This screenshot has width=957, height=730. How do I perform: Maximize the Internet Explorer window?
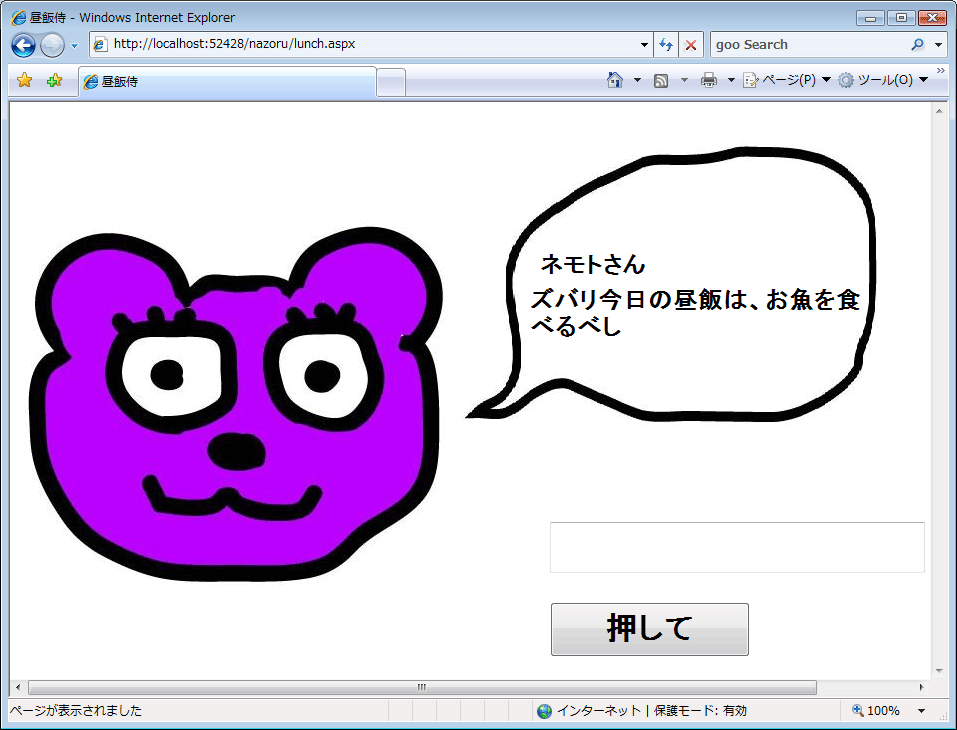[x=901, y=18]
